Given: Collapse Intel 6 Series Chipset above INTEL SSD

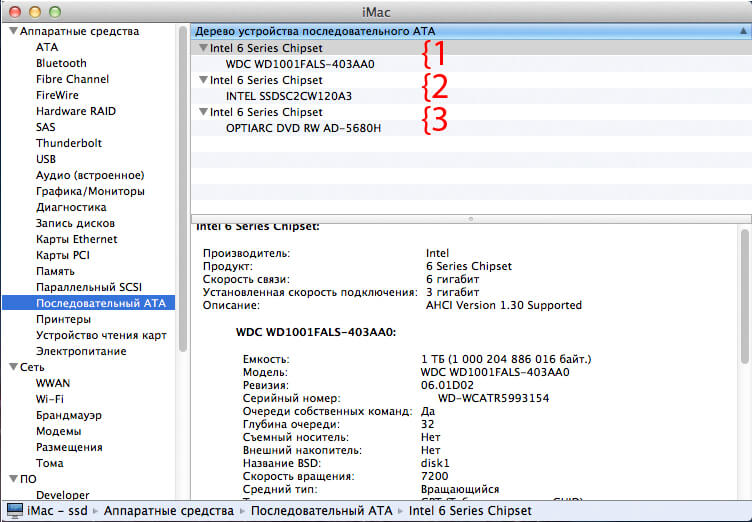Looking at the screenshot, I should pyautogui.click(x=203, y=80).
